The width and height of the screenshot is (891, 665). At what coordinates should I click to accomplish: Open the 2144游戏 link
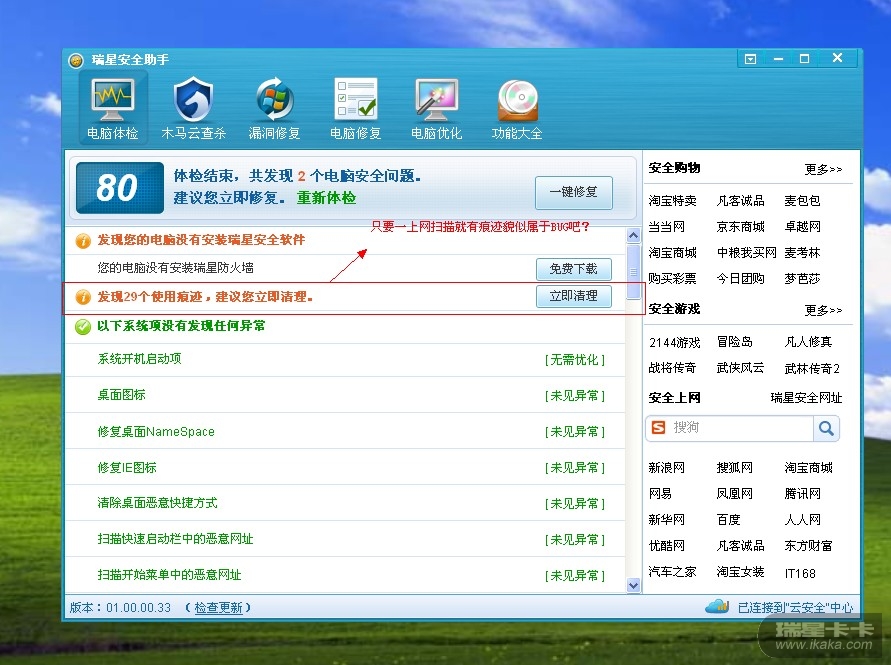(x=675, y=342)
